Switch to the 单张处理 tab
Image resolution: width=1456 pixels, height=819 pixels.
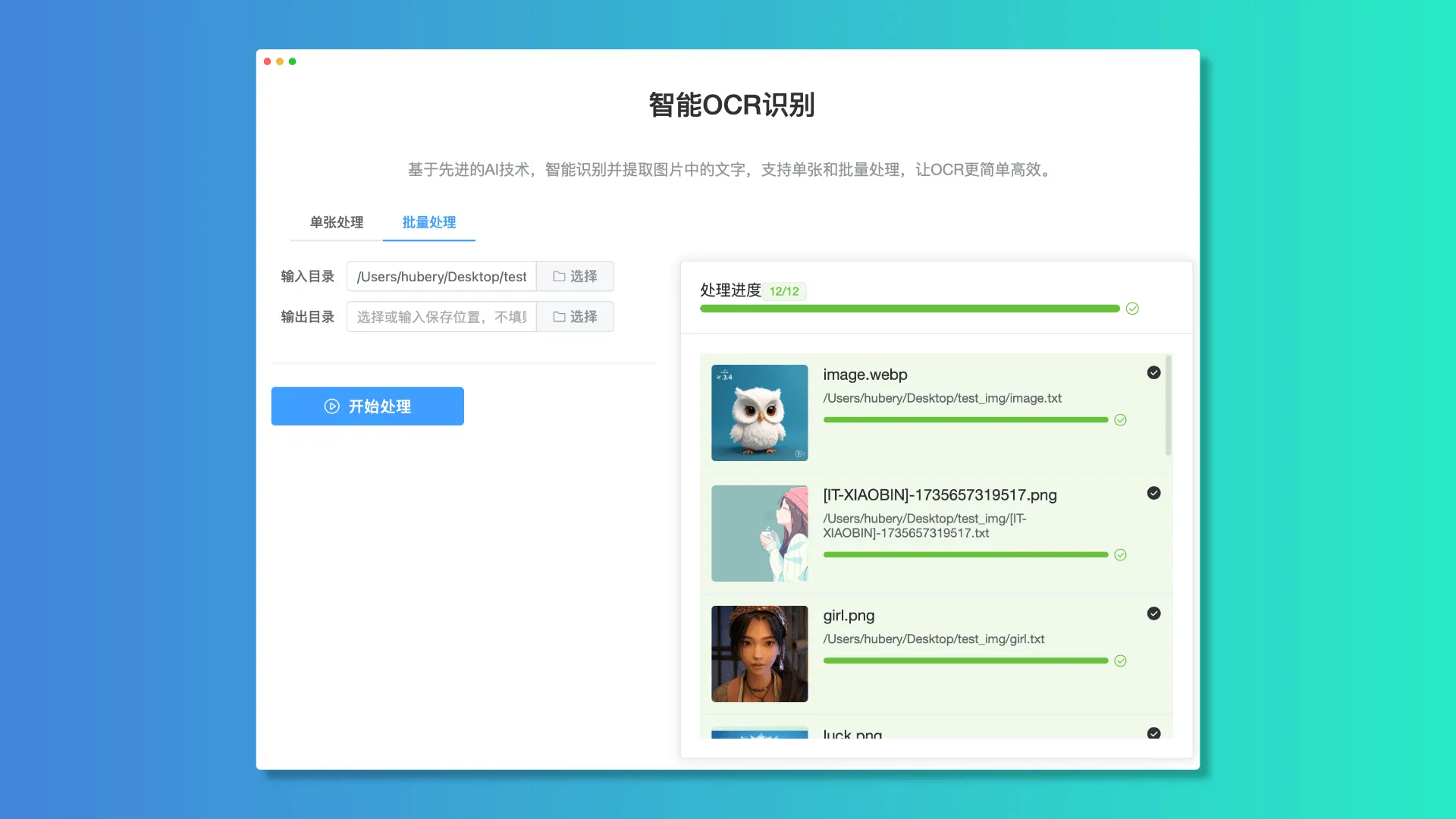point(336,222)
